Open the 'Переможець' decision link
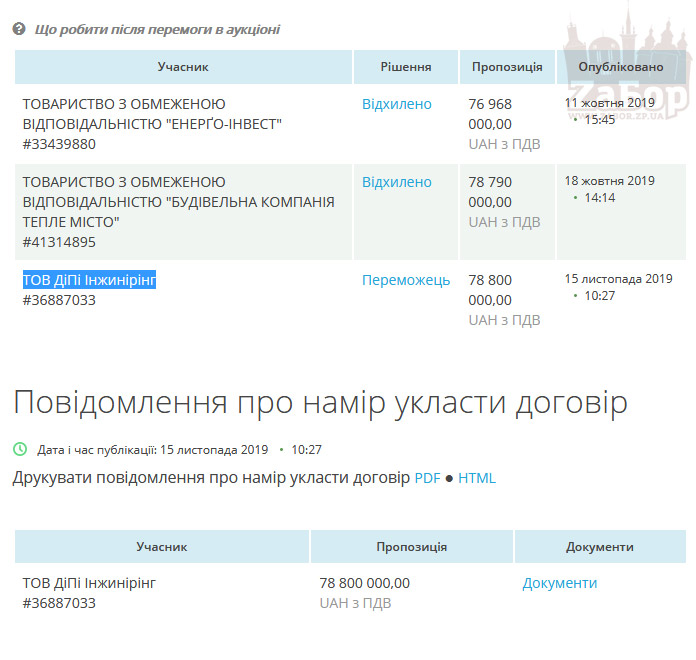The width and height of the screenshot is (696, 660). pos(405,280)
